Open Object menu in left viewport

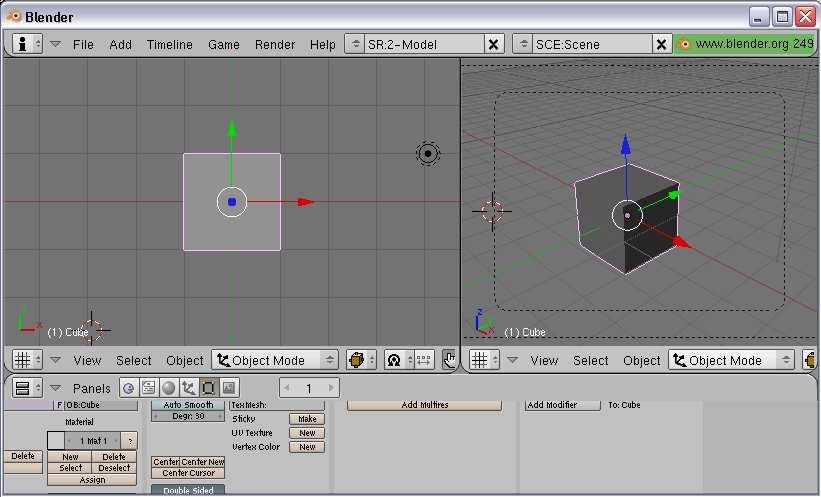tap(184, 360)
